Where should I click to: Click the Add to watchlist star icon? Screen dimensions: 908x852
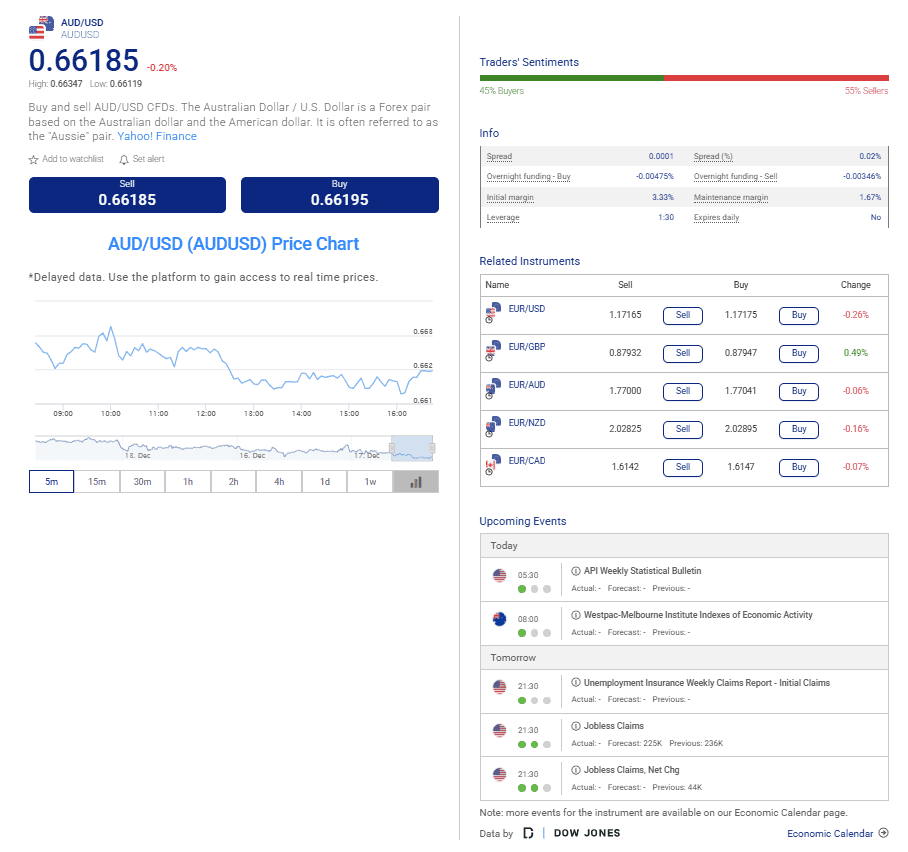[34, 160]
